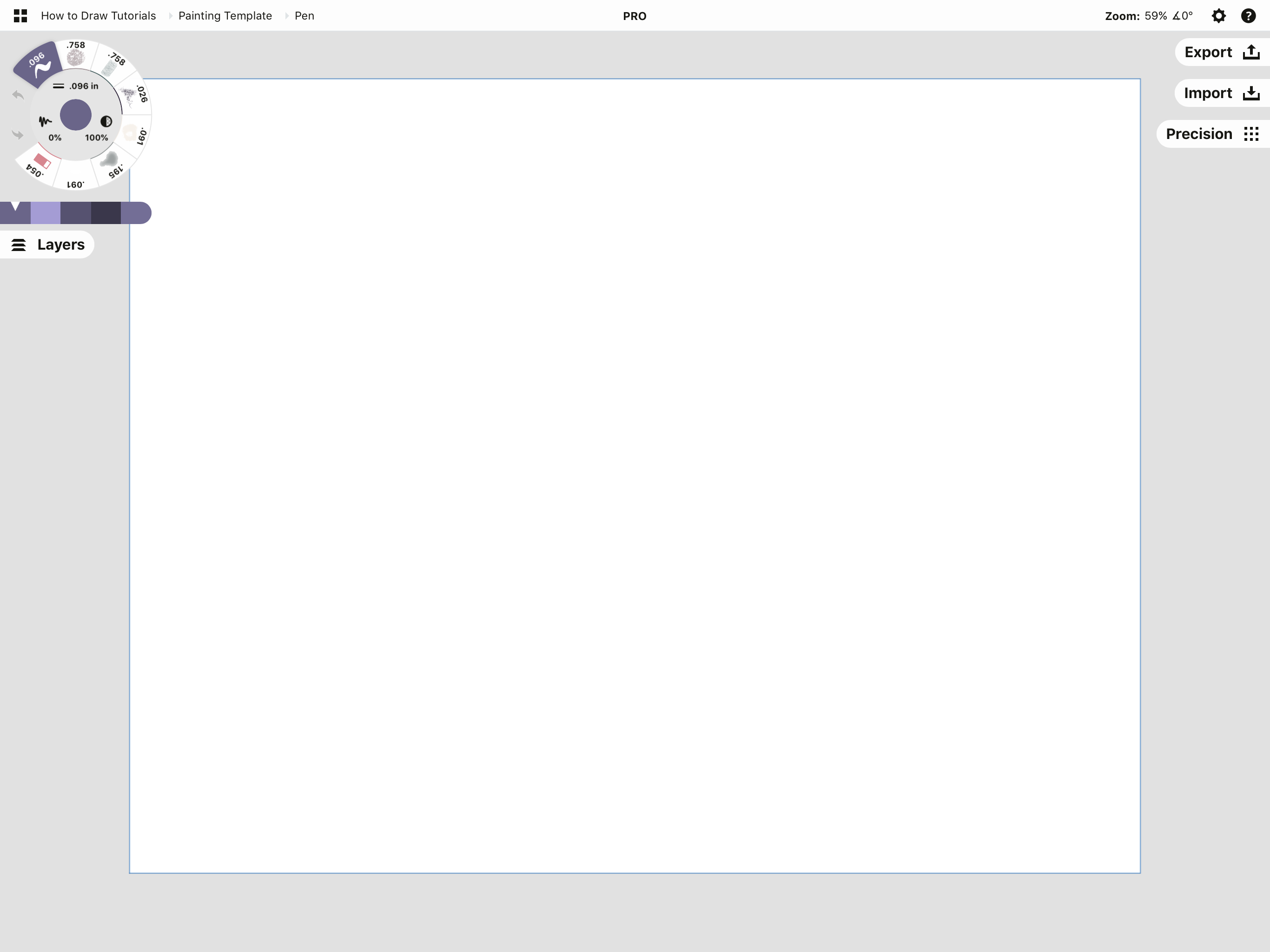1270x952 pixels.
Task: Tap the 0% smoothness indicator
Action: point(55,138)
